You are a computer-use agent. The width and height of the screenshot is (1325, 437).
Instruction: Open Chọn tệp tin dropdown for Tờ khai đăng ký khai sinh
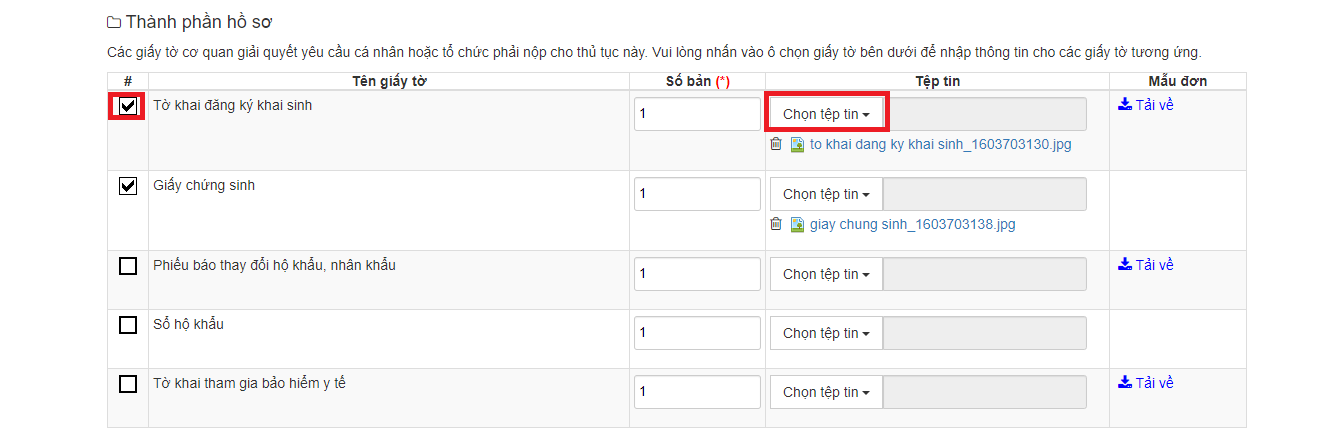point(826,114)
